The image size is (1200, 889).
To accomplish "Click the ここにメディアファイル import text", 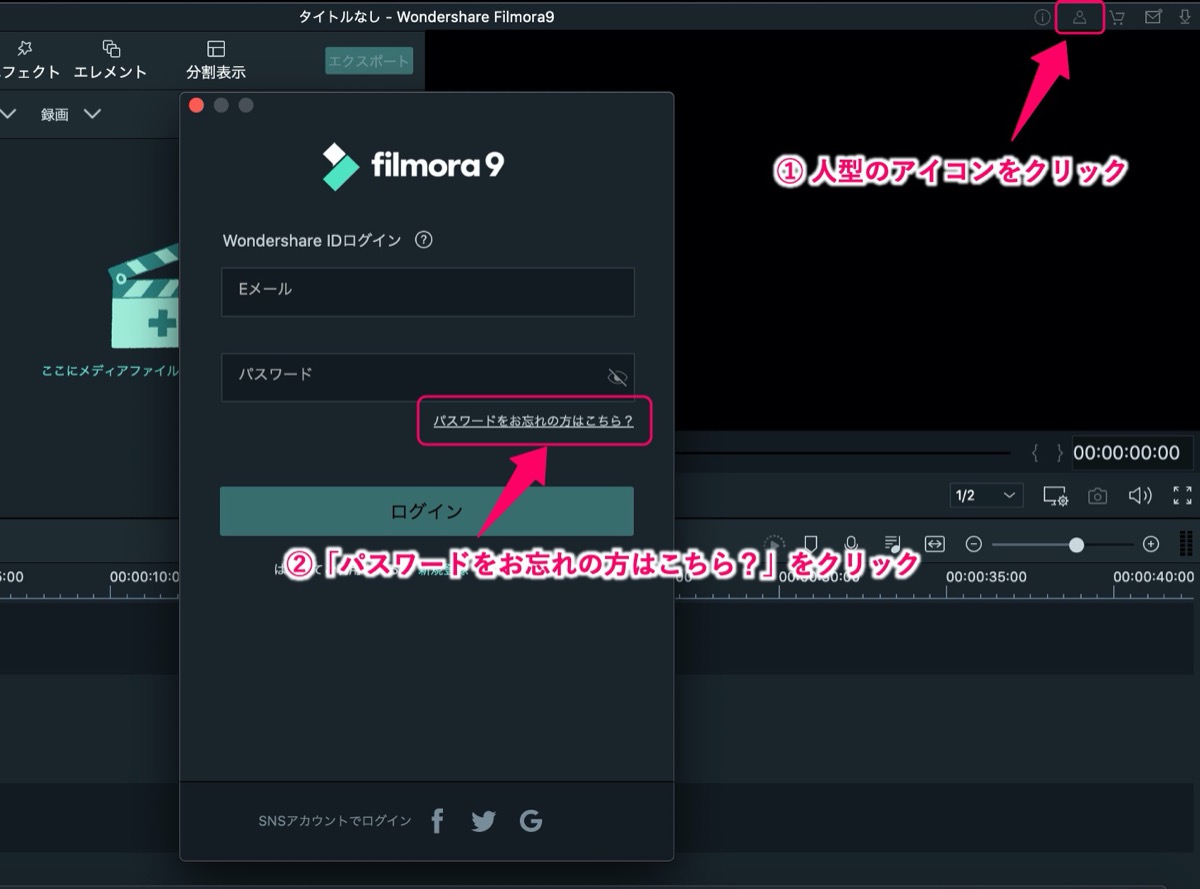I will click(x=110, y=371).
